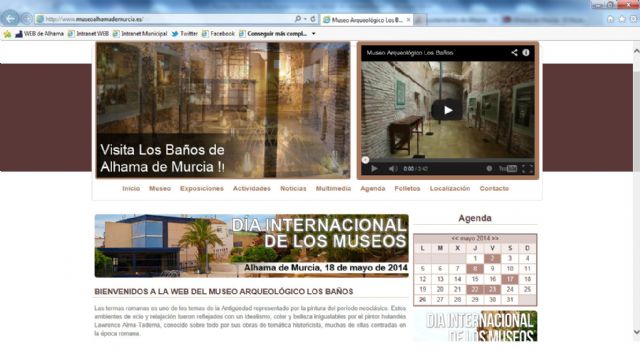This screenshot has width=640, height=360.
Task: Open browser Home icon
Action: tap(610, 19)
